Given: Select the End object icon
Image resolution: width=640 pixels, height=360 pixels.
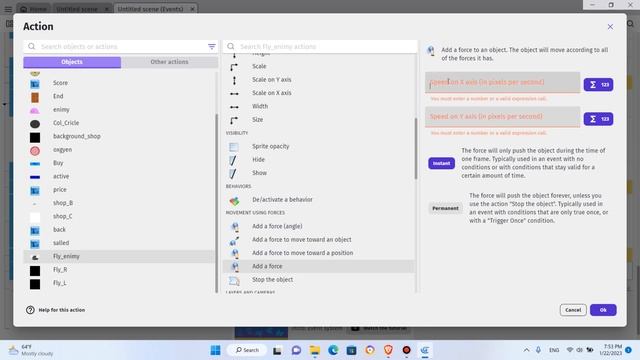Looking at the screenshot, I should [x=35, y=97].
